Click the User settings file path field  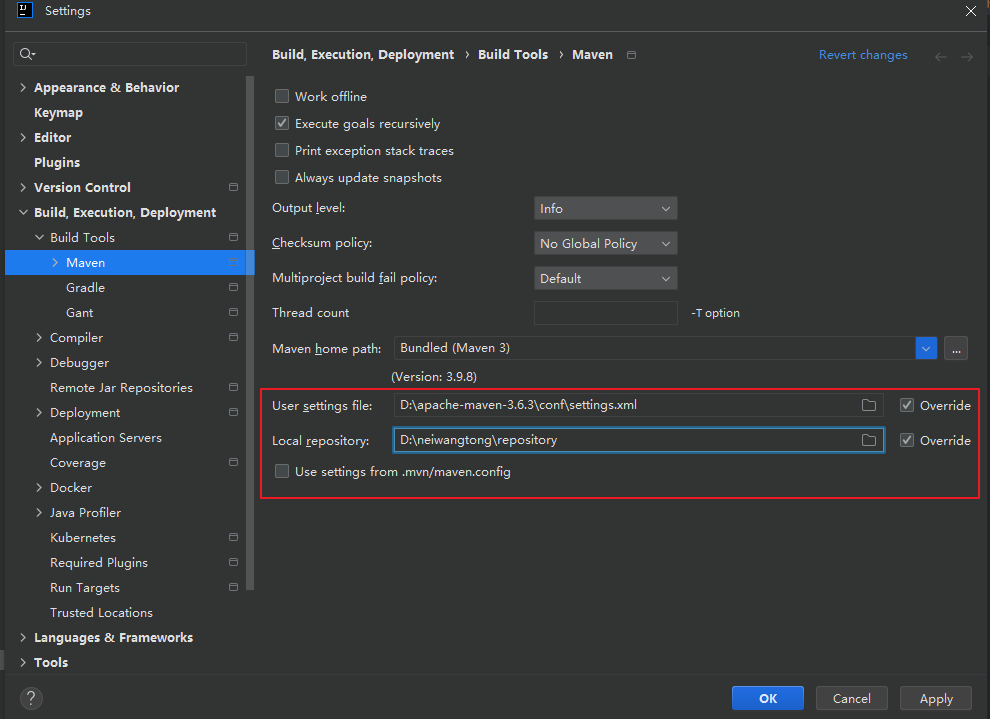click(638, 405)
